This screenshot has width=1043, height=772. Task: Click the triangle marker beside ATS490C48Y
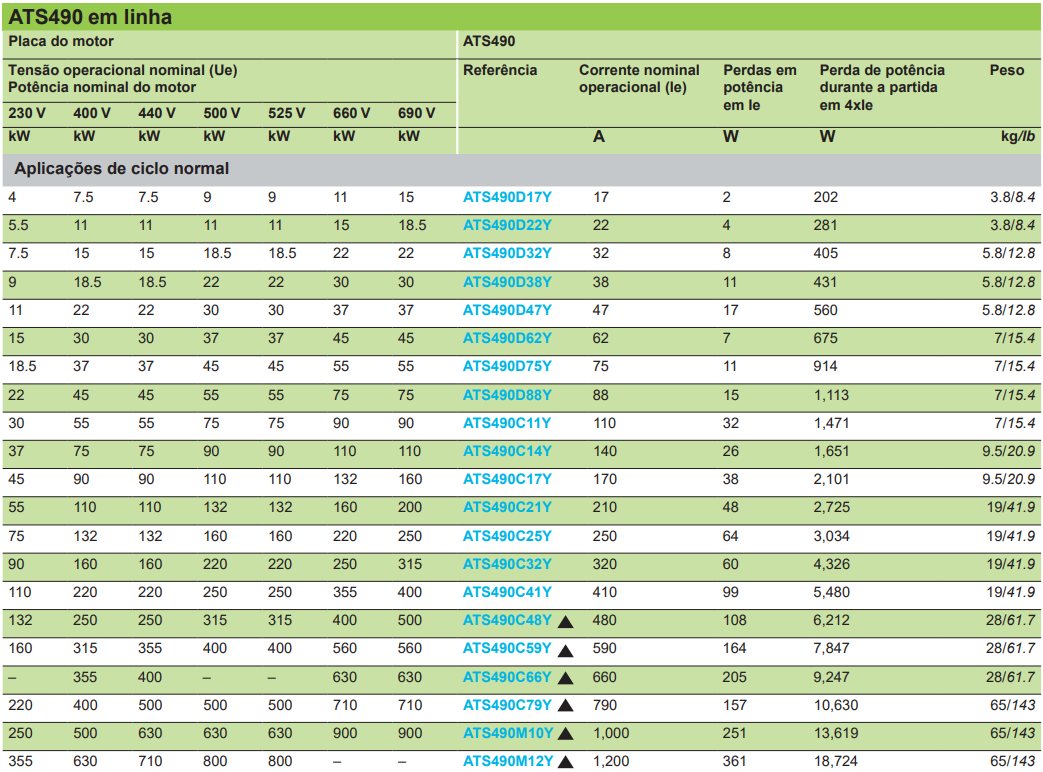tap(565, 622)
